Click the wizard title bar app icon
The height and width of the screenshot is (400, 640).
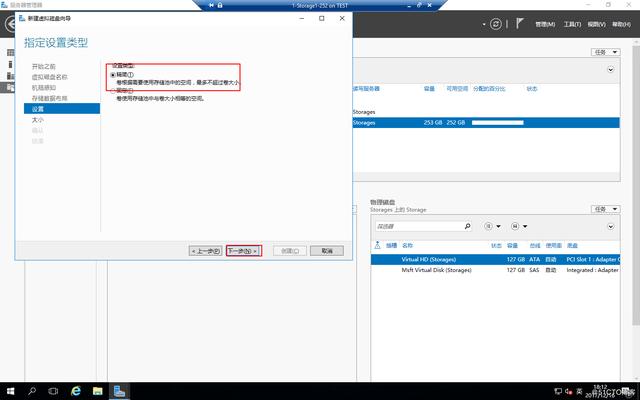[22, 18]
